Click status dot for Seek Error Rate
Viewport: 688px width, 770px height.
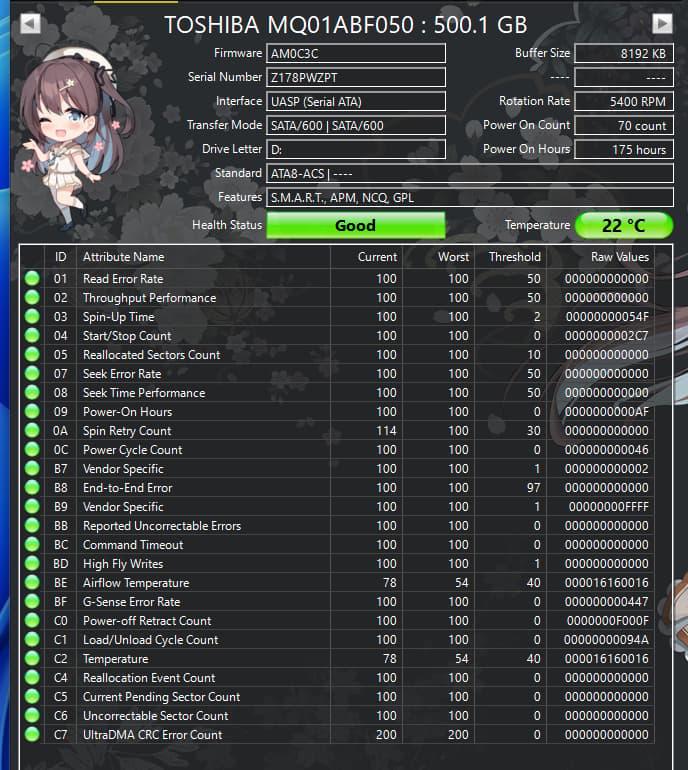pyautogui.click(x=32, y=374)
